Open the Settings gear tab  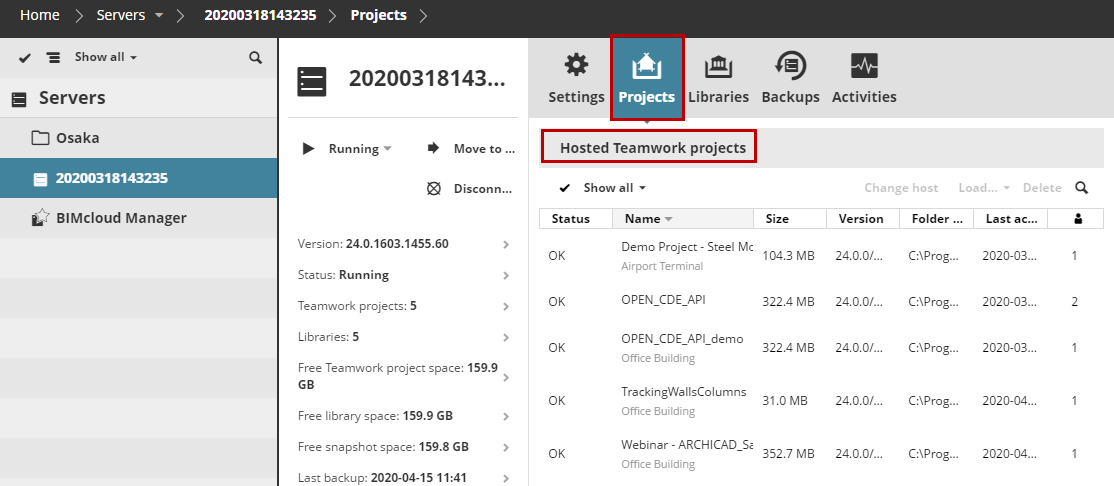tap(576, 78)
